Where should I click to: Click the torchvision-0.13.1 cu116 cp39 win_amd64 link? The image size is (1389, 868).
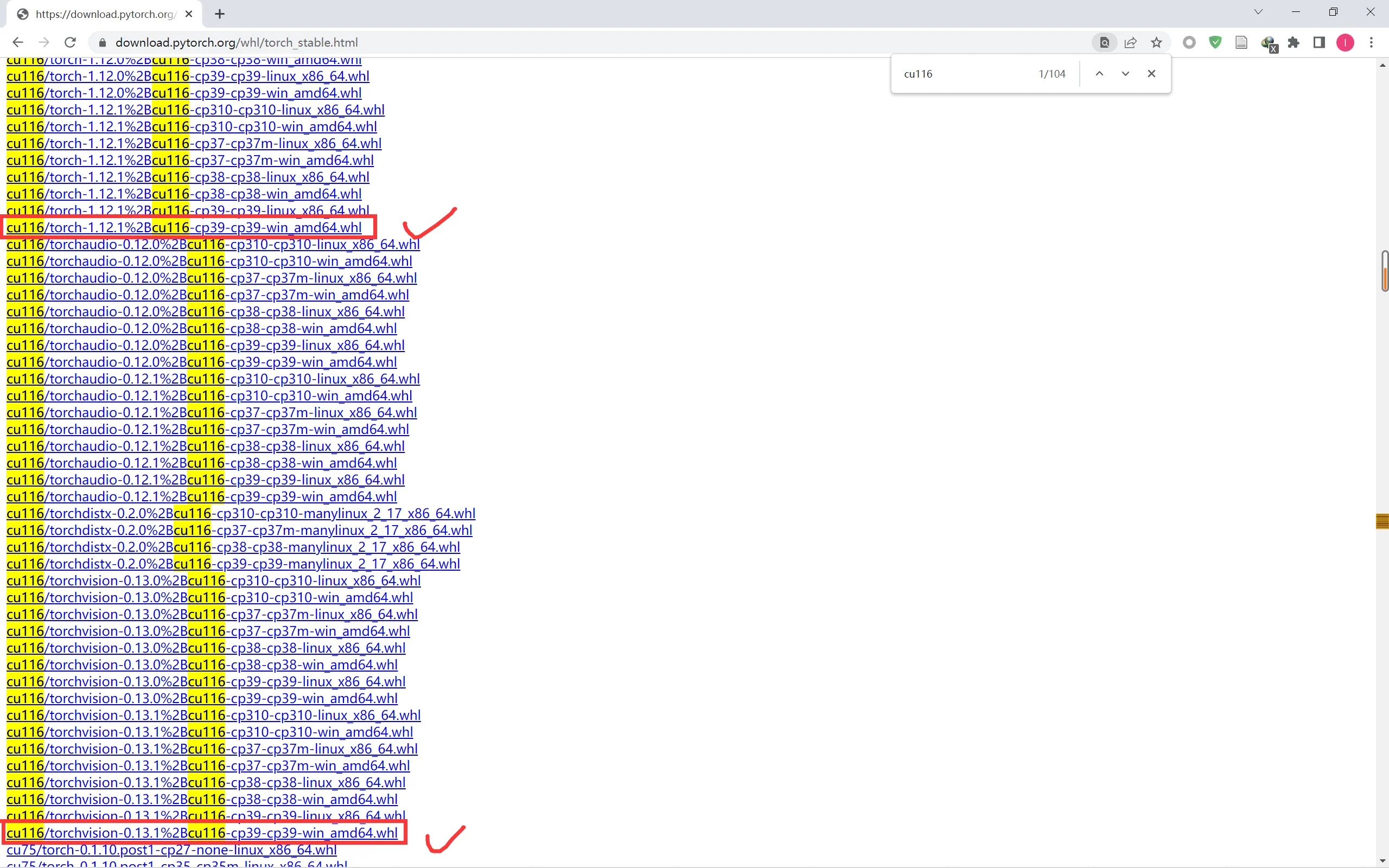click(201, 833)
